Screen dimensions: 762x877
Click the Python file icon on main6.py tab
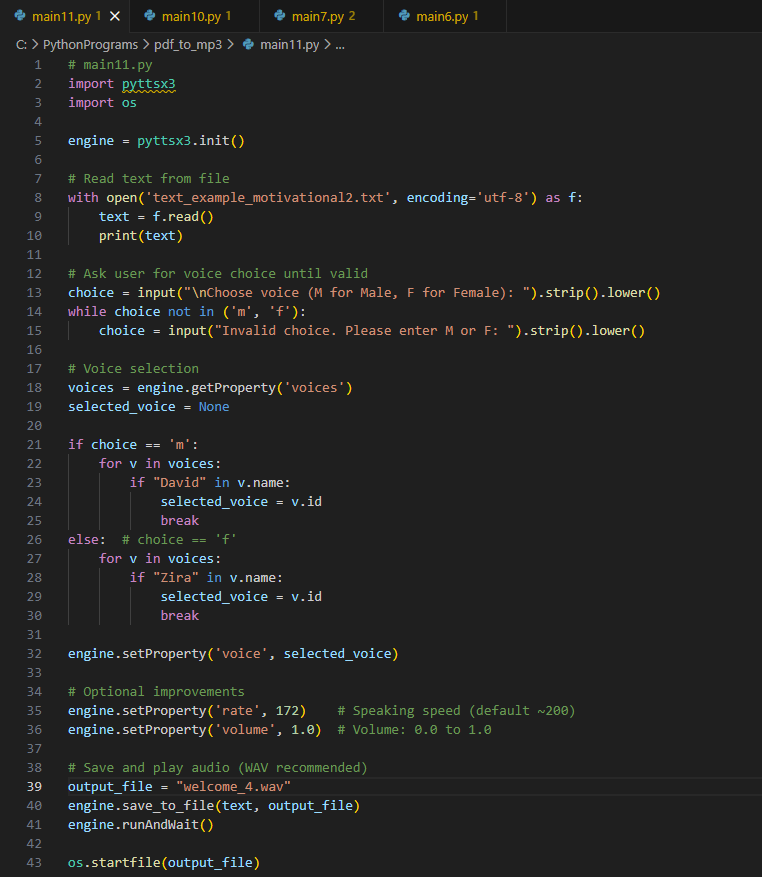click(404, 16)
